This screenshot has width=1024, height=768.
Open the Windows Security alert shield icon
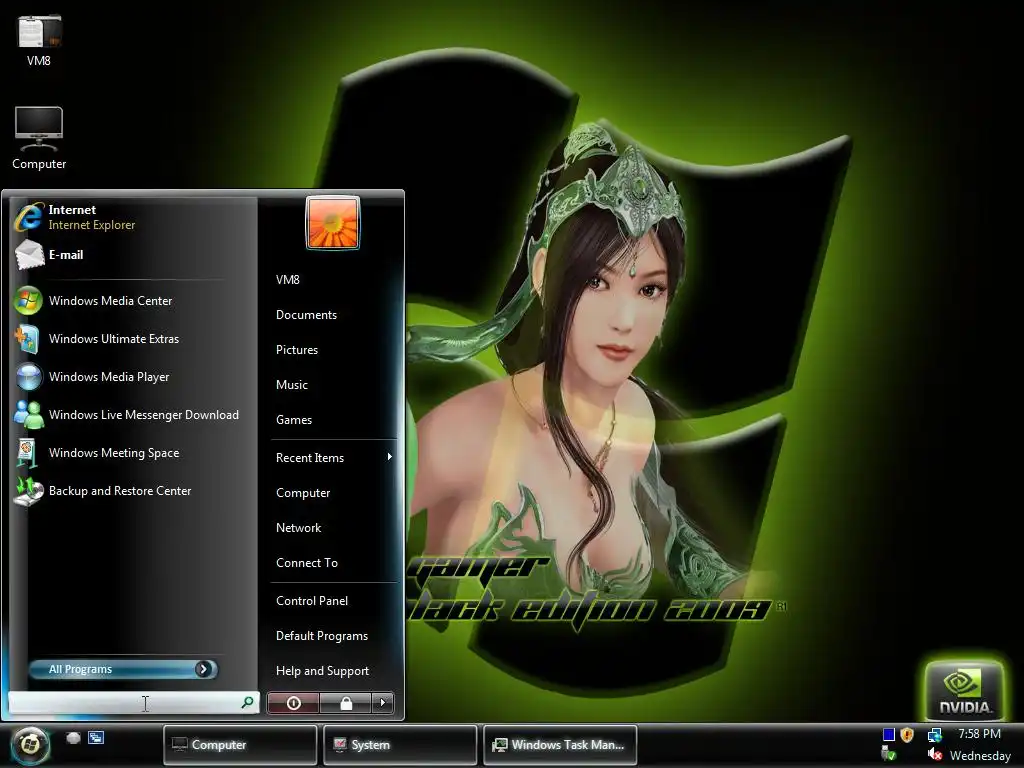[x=907, y=735]
